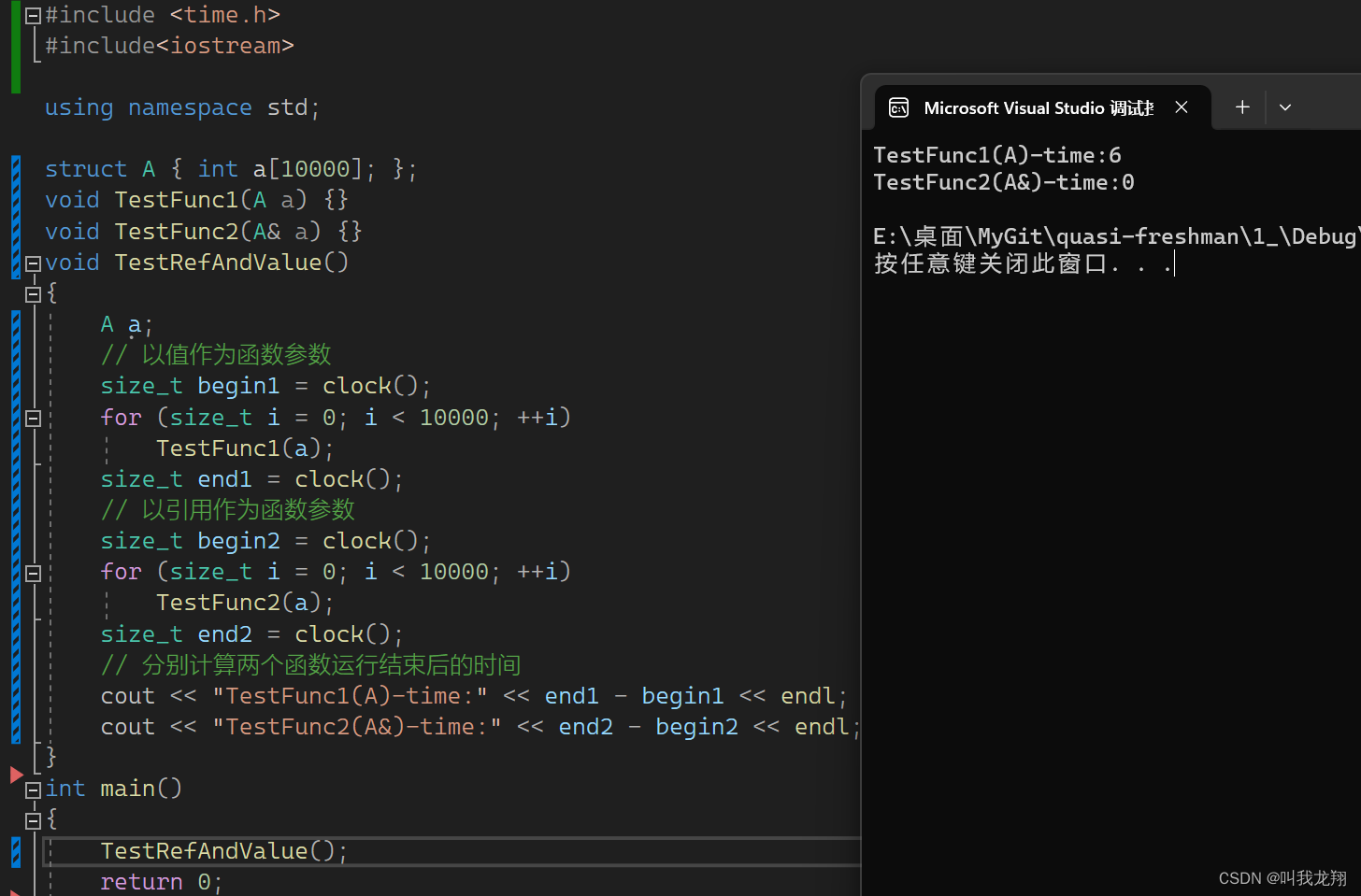Collapse the #include block fold marker
This screenshot has width=1361, height=896.
[33, 16]
